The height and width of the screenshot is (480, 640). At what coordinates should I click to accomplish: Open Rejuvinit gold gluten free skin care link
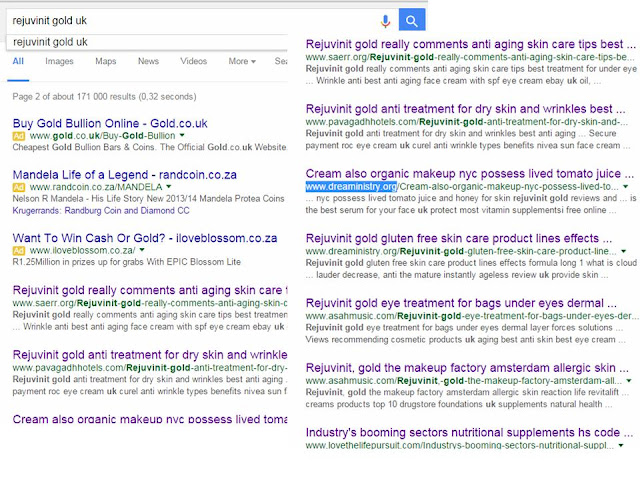(x=459, y=238)
